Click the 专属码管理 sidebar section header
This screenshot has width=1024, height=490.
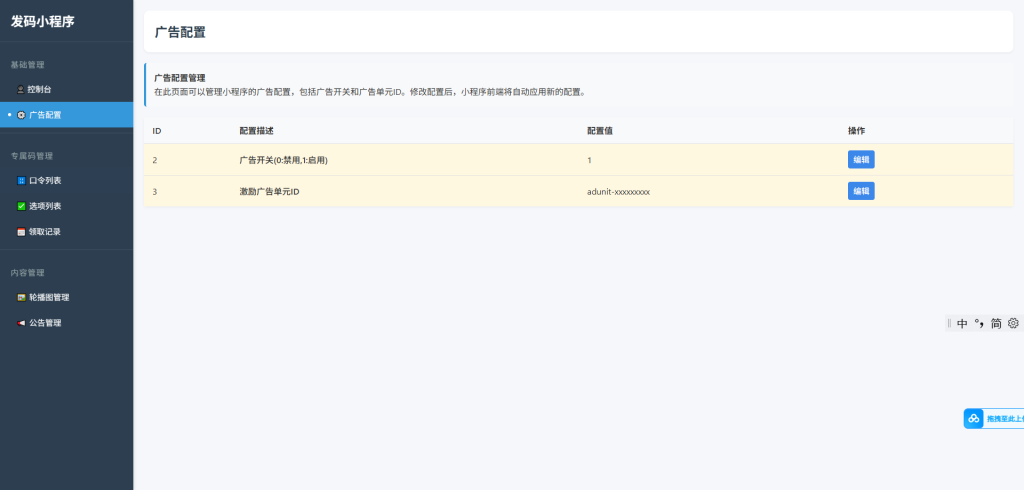(32, 156)
